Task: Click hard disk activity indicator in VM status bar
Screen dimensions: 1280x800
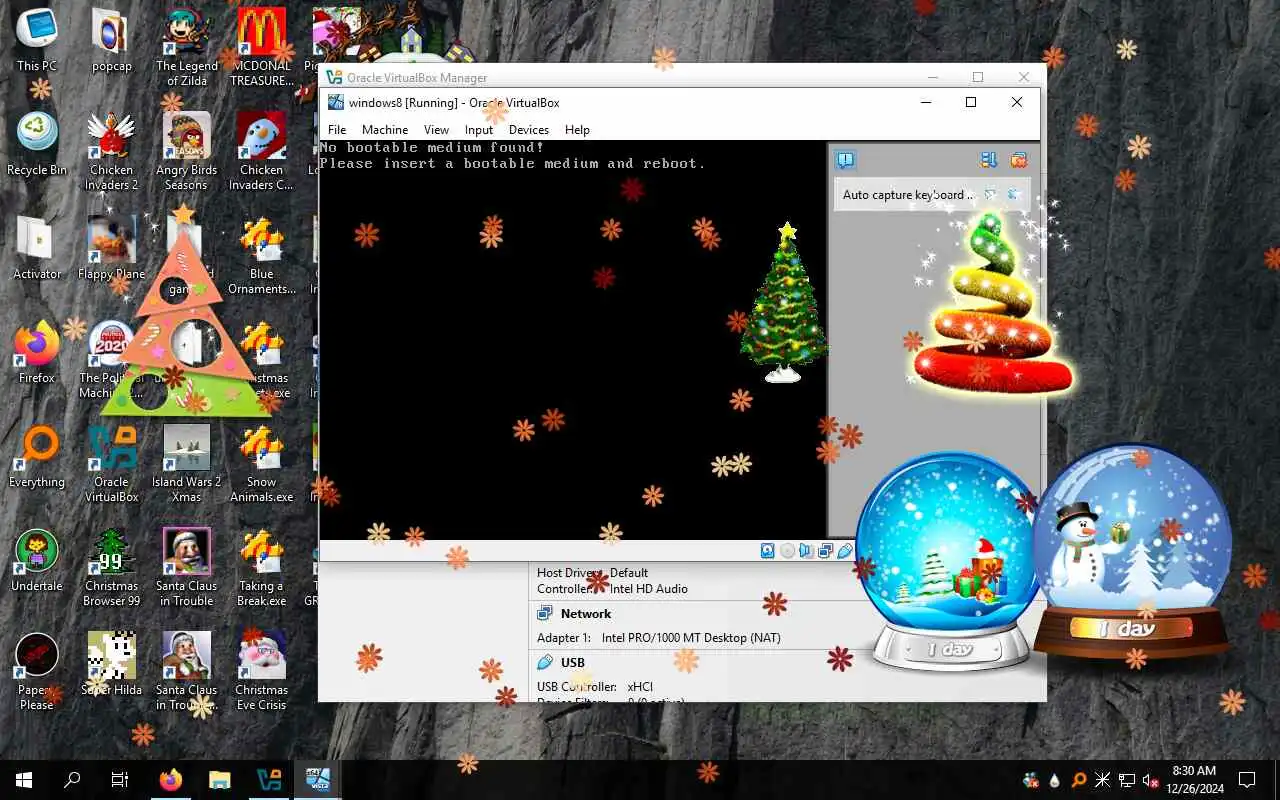Action: pyautogui.click(x=768, y=551)
